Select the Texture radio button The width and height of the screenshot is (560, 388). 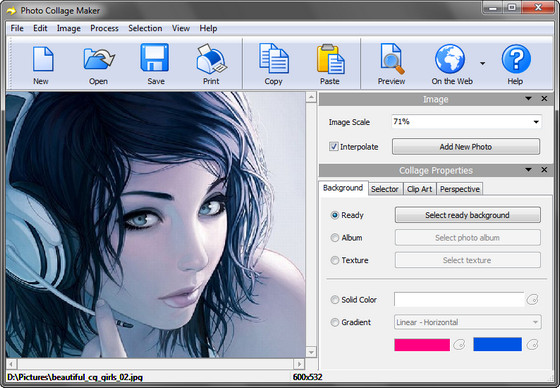point(335,260)
